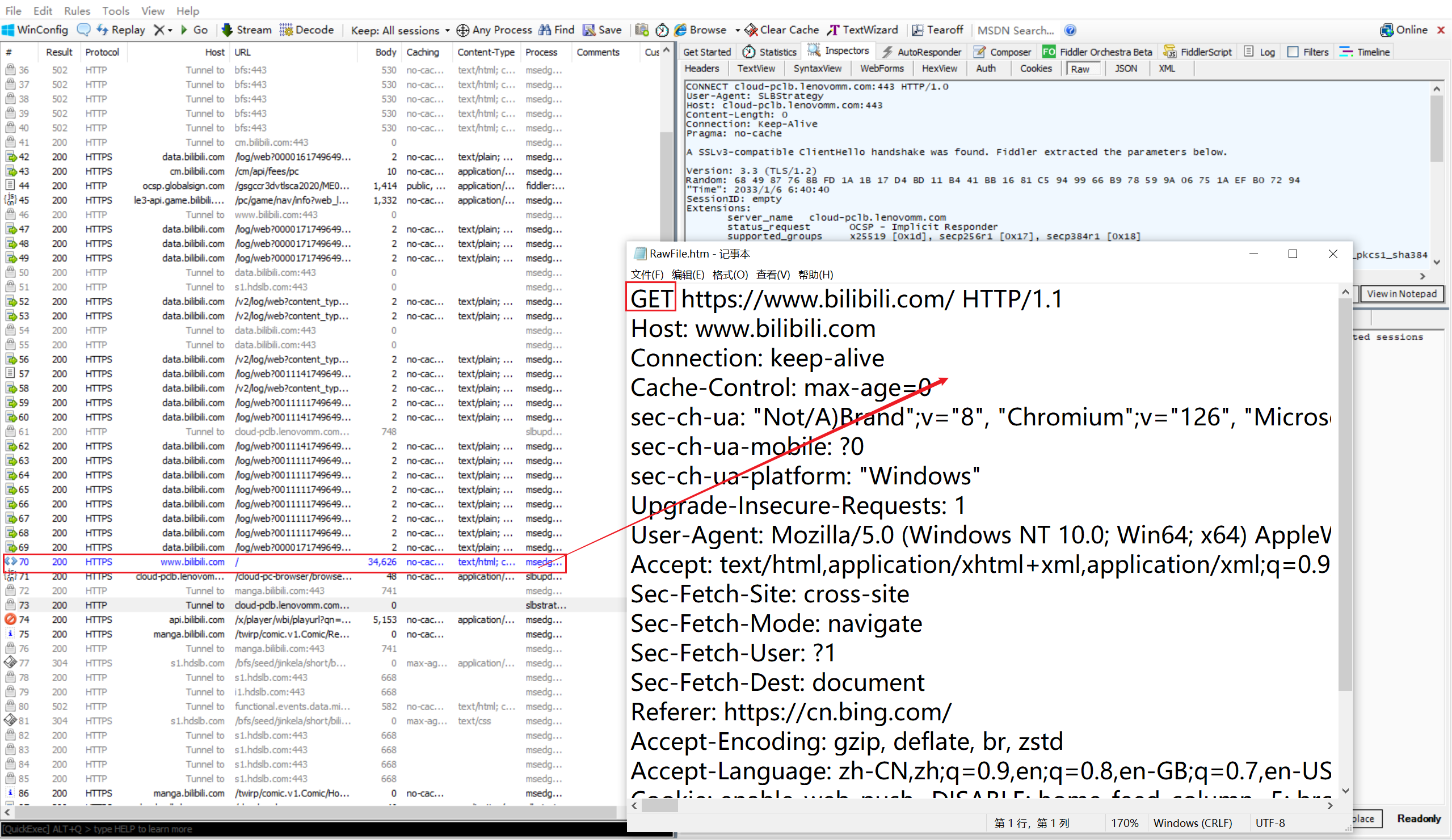Expand Browse dropdown arrow
This screenshot has height=840, width=1452.
[x=737, y=30]
